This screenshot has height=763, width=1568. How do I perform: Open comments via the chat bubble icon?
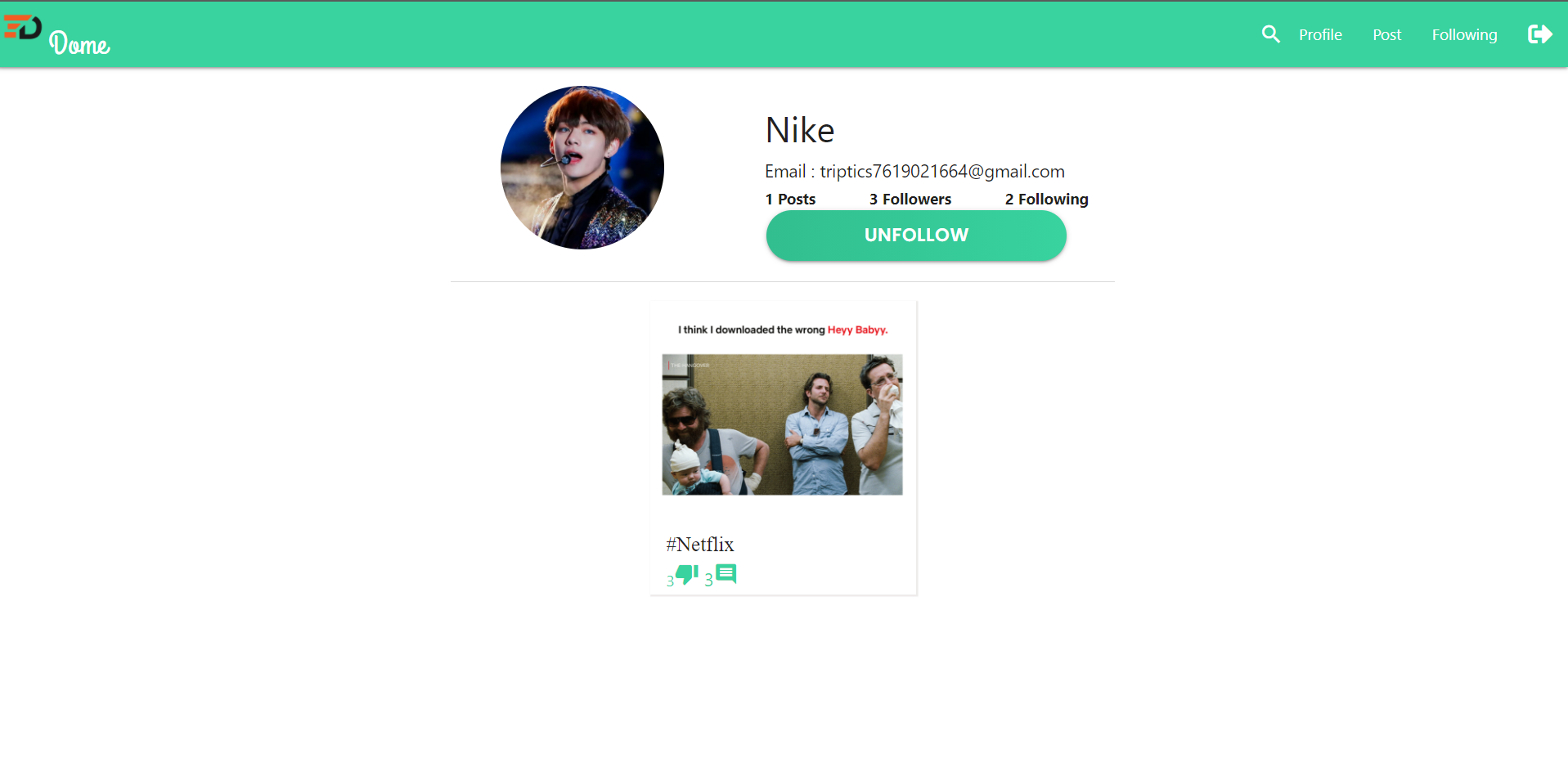click(726, 574)
